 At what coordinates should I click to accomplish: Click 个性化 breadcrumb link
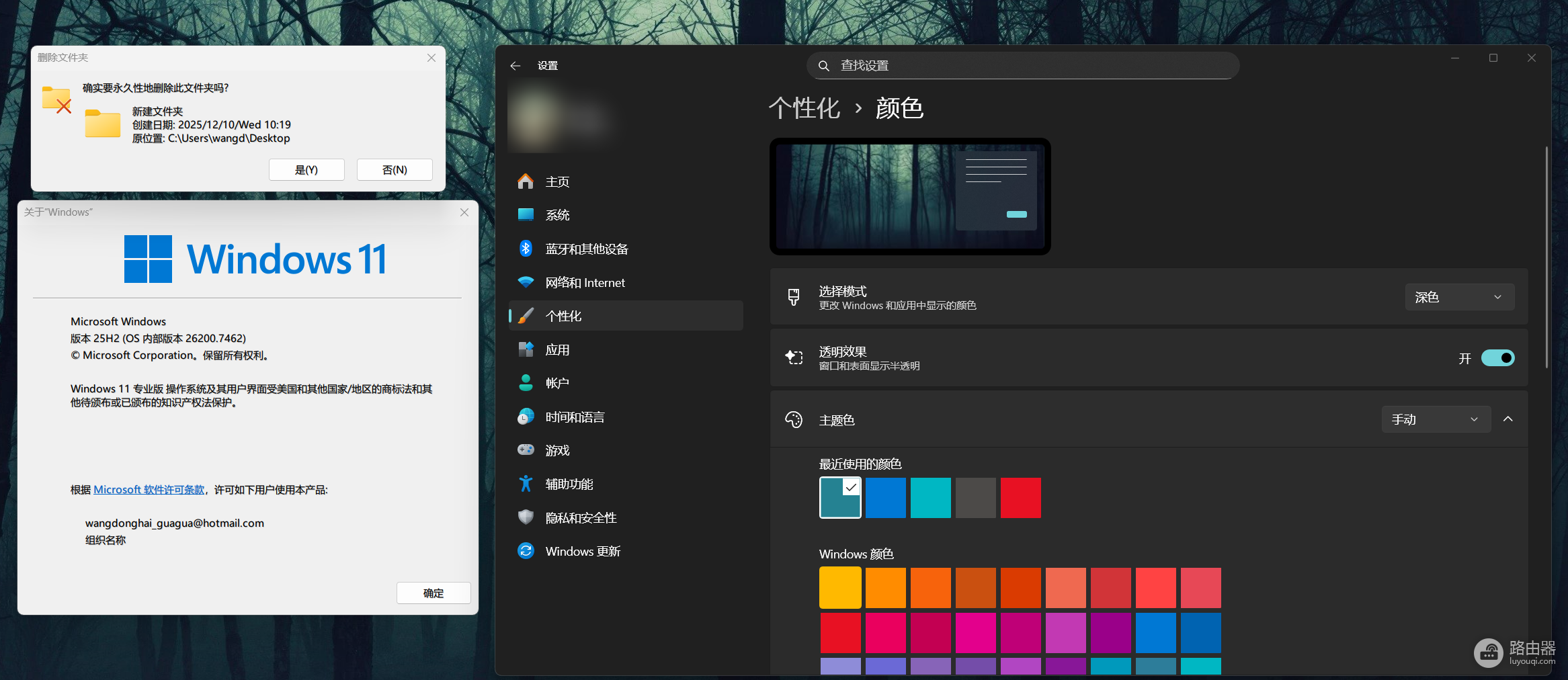[804, 108]
